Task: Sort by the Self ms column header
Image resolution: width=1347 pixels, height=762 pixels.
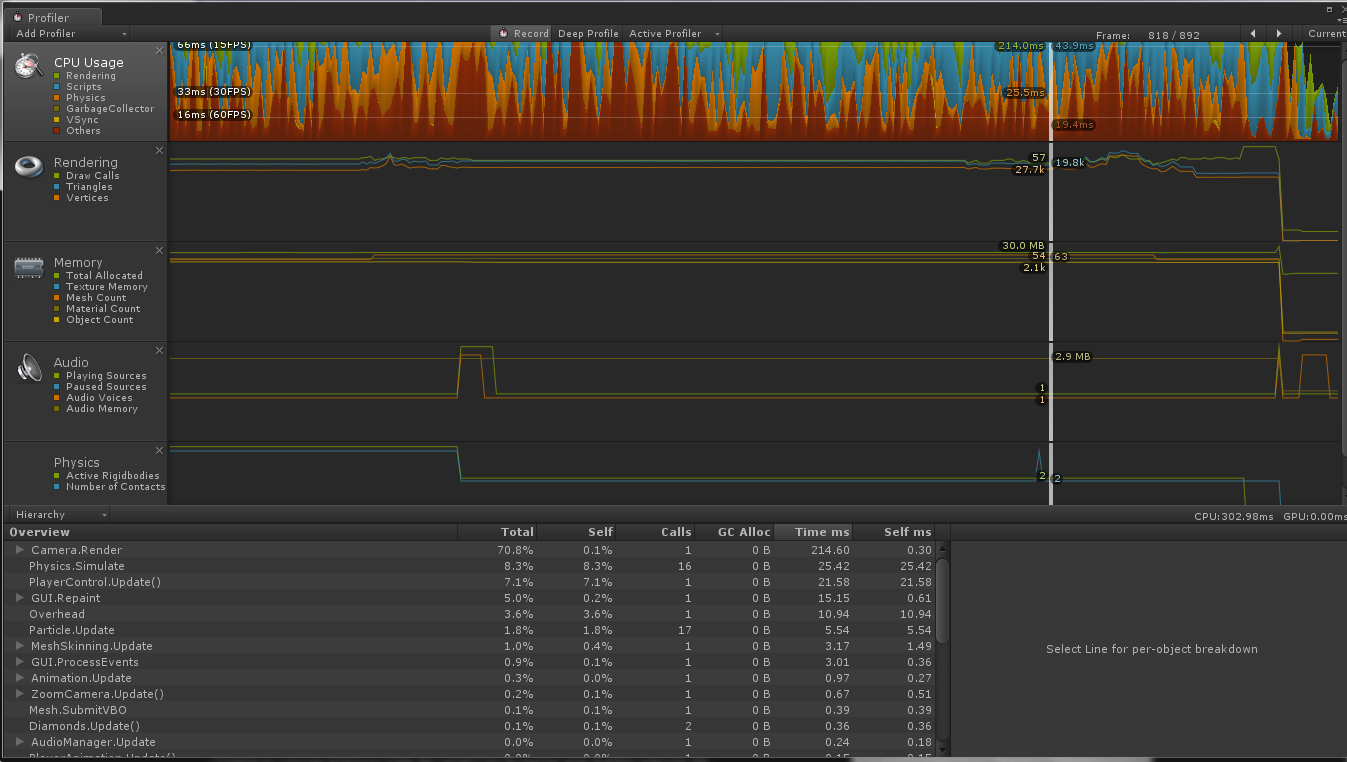Action: (x=894, y=532)
